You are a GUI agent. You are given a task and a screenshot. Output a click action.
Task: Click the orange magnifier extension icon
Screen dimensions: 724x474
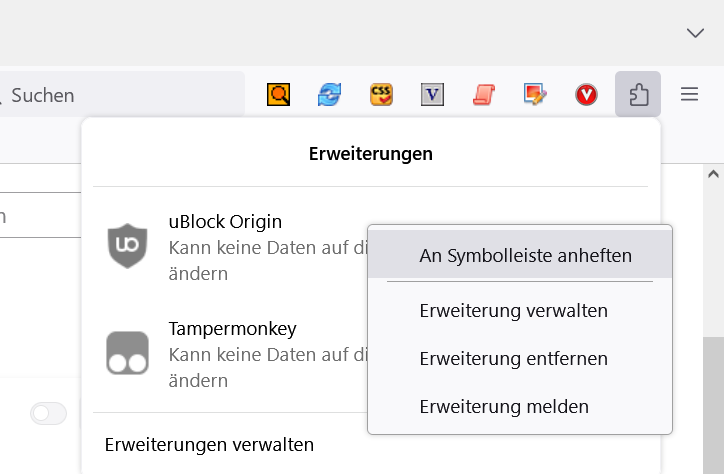click(x=278, y=95)
